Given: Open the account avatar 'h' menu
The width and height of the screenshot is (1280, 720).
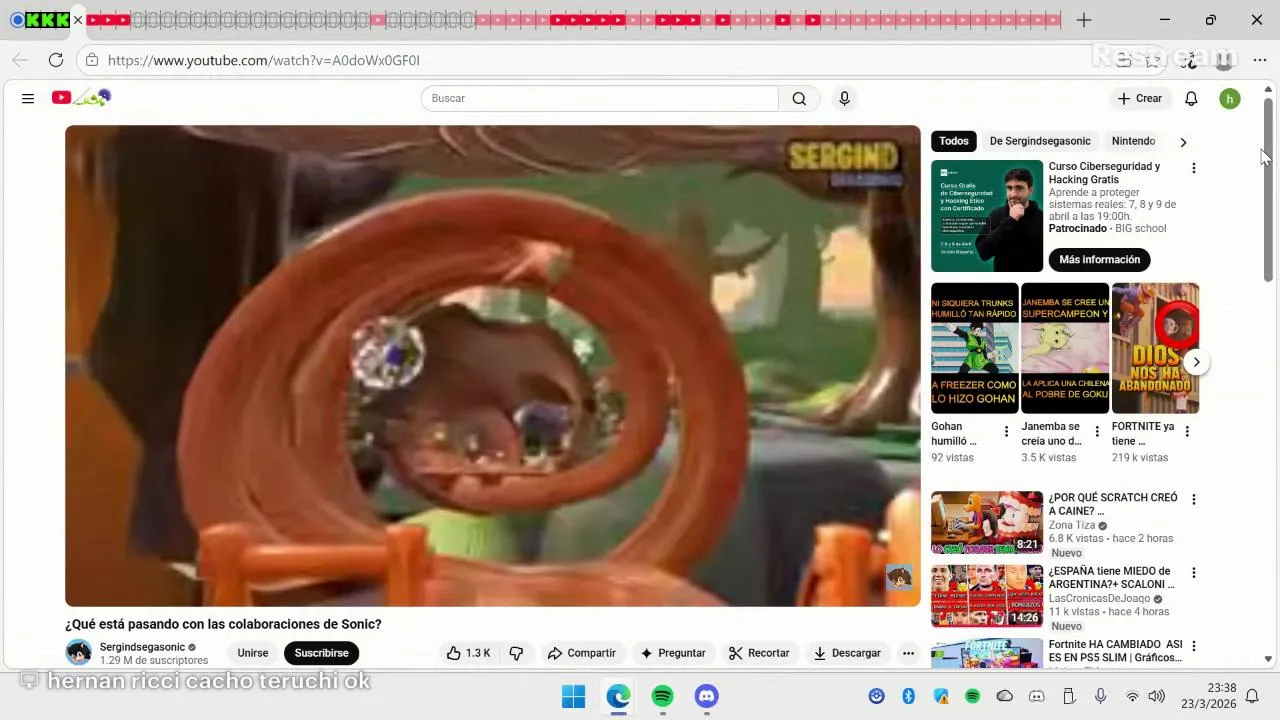Looking at the screenshot, I should [x=1230, y=98].
